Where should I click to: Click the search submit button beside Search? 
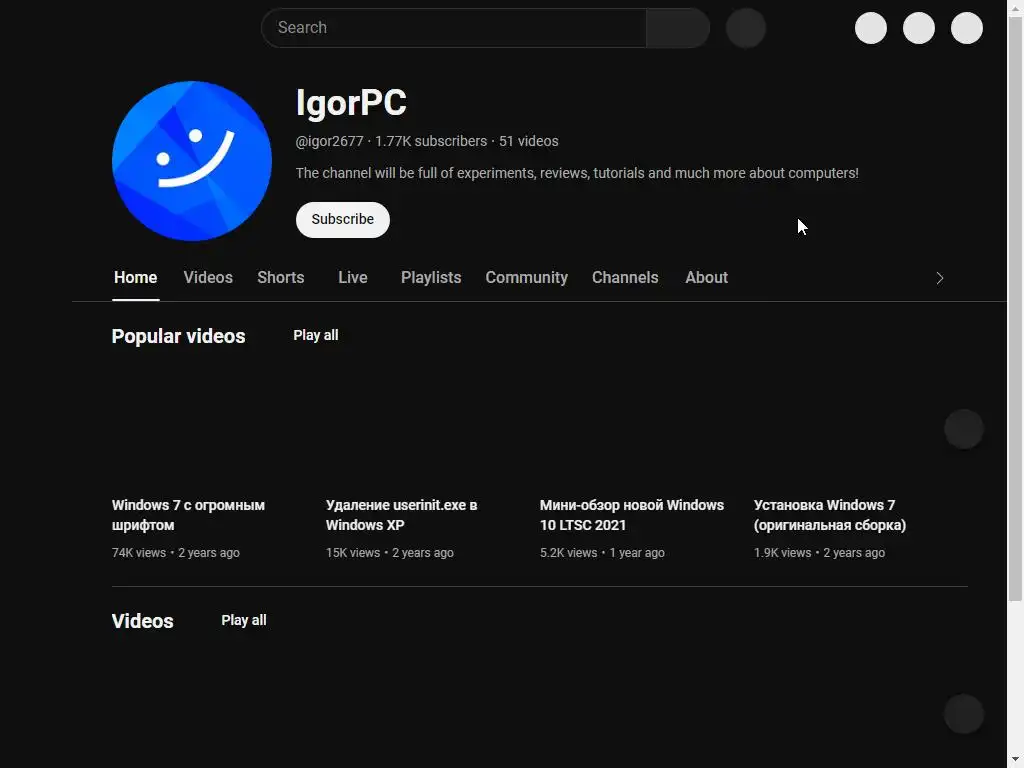pos(678,27)
